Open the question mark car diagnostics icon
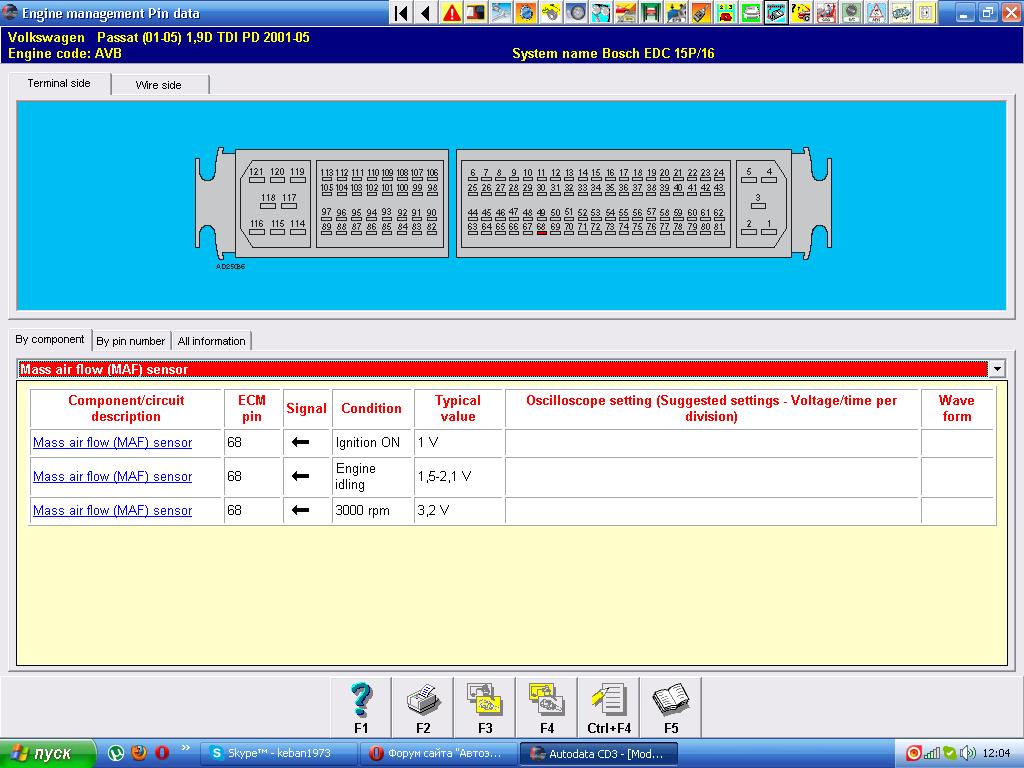 click(801, 12)
